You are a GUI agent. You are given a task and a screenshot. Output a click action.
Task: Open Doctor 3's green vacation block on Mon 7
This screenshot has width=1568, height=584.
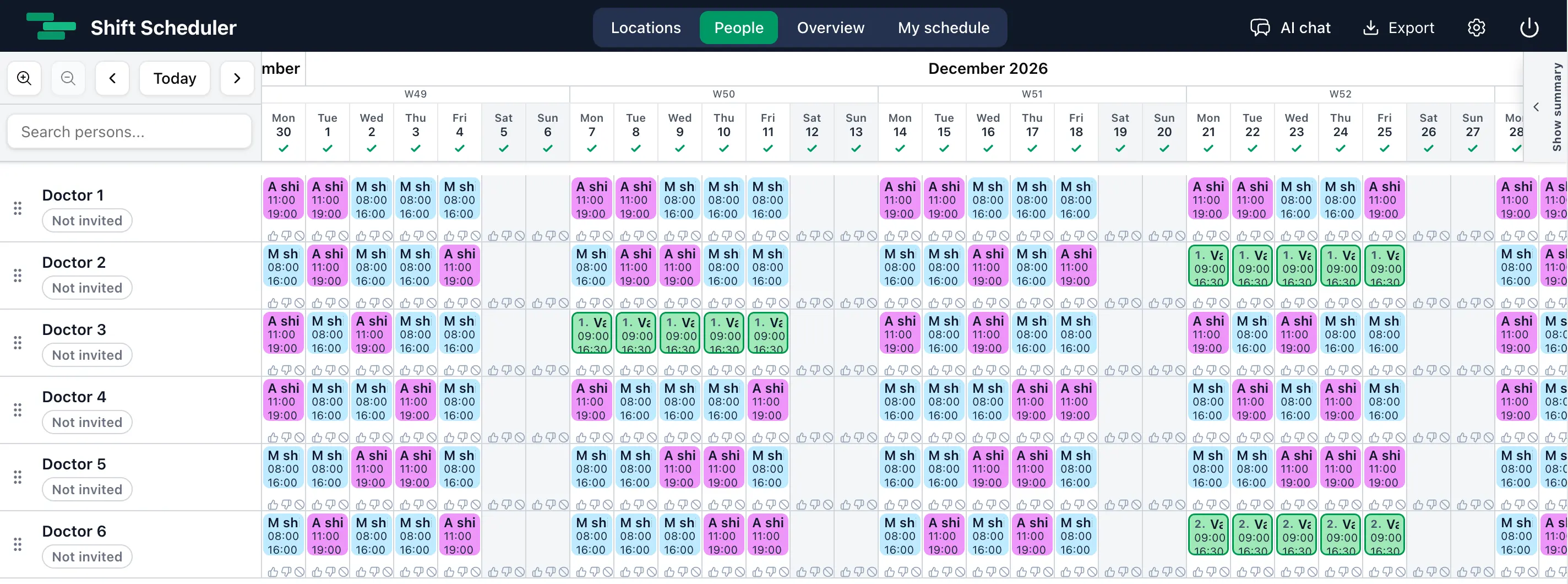pos(592,333)
